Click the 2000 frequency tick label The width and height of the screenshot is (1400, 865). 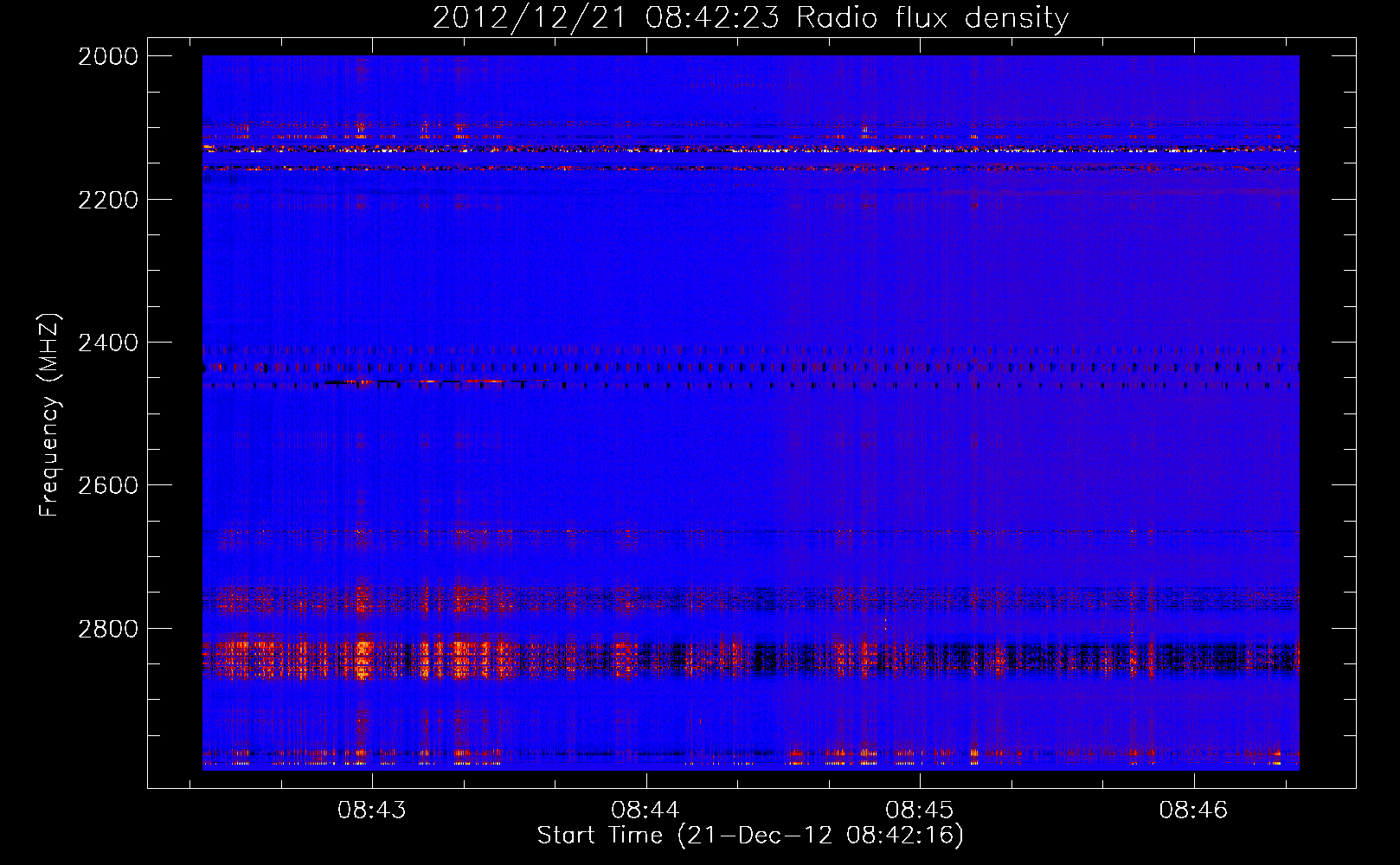click(x=108, y=56)
